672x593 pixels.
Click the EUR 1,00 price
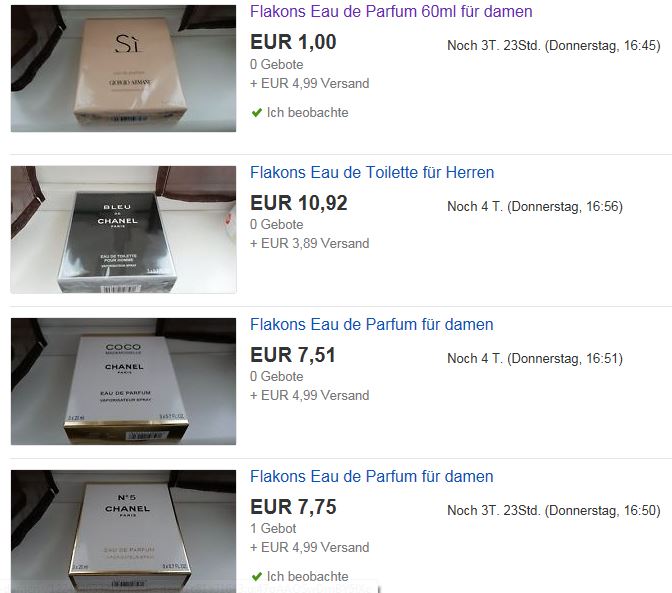(x=293, y=42)
